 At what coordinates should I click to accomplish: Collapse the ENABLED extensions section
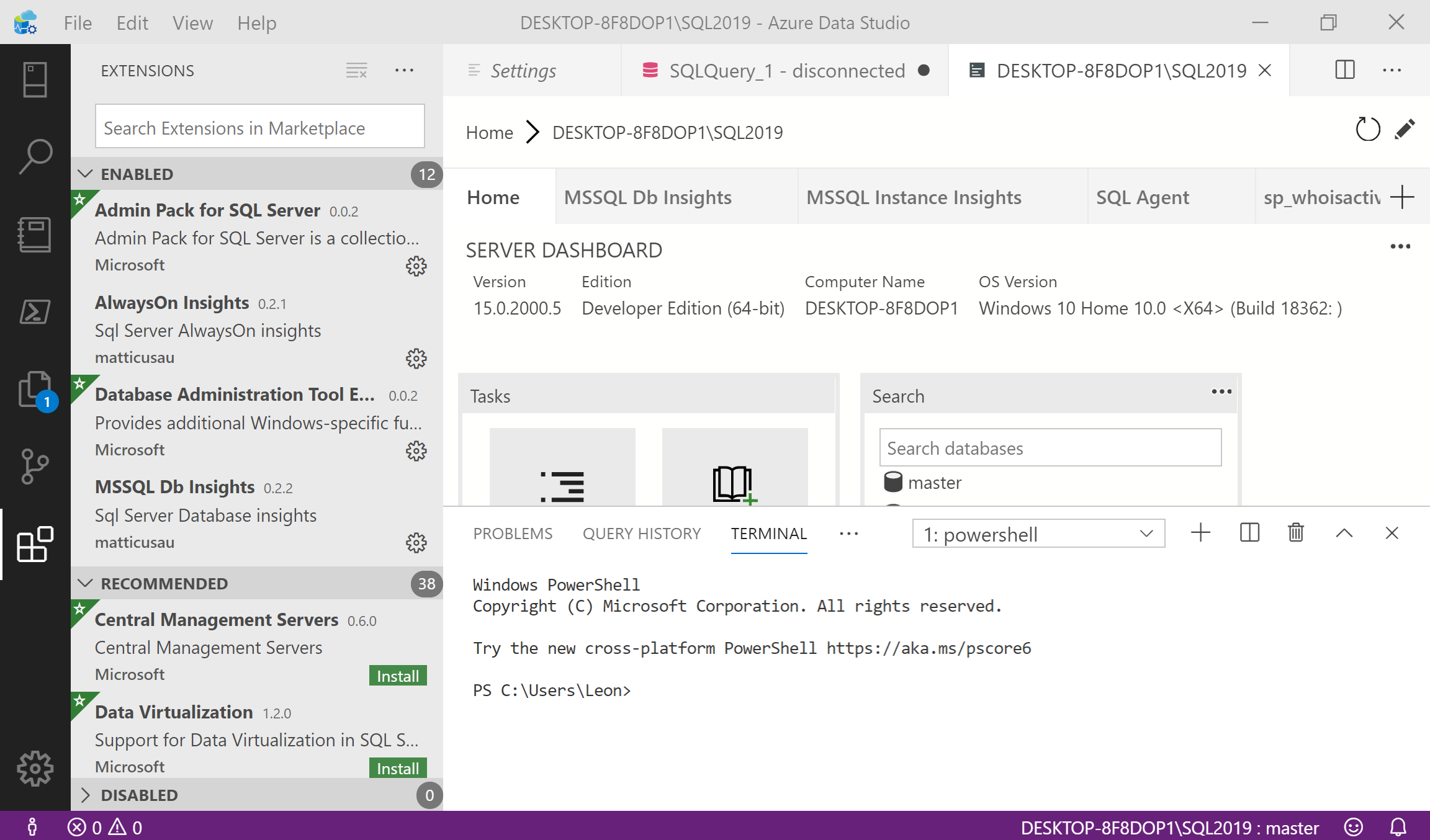[x=86, y=174]
